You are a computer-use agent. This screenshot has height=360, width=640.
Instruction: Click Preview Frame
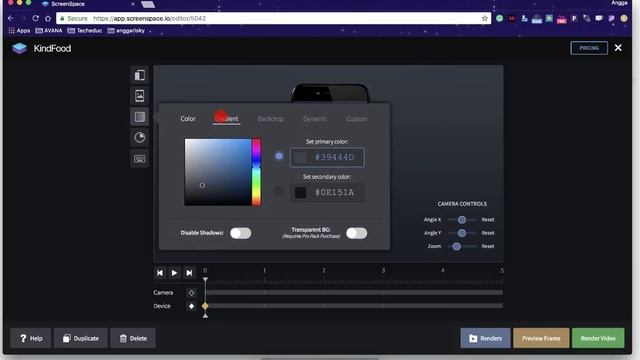pos(541,338)
